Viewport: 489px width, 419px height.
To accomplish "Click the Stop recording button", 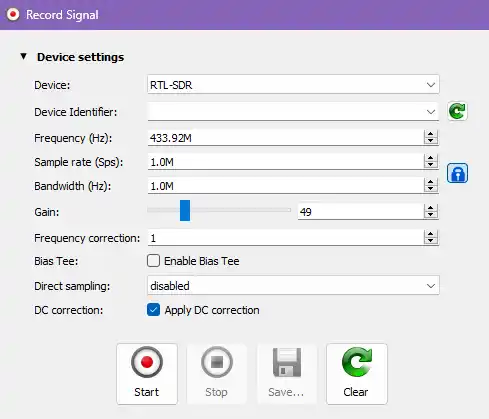I will pyautogui.click(x=216, y=374).
